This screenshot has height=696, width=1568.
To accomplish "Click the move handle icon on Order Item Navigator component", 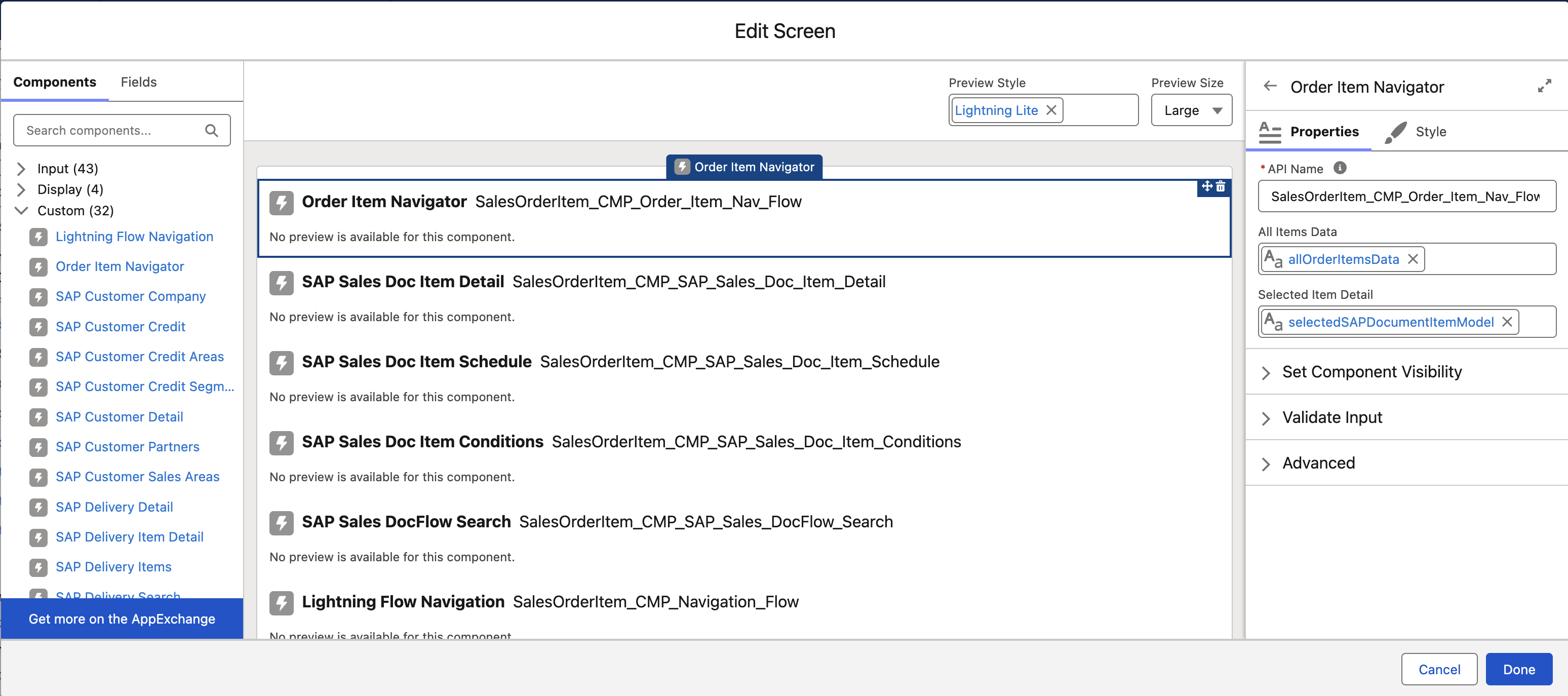I will 1207,186.
